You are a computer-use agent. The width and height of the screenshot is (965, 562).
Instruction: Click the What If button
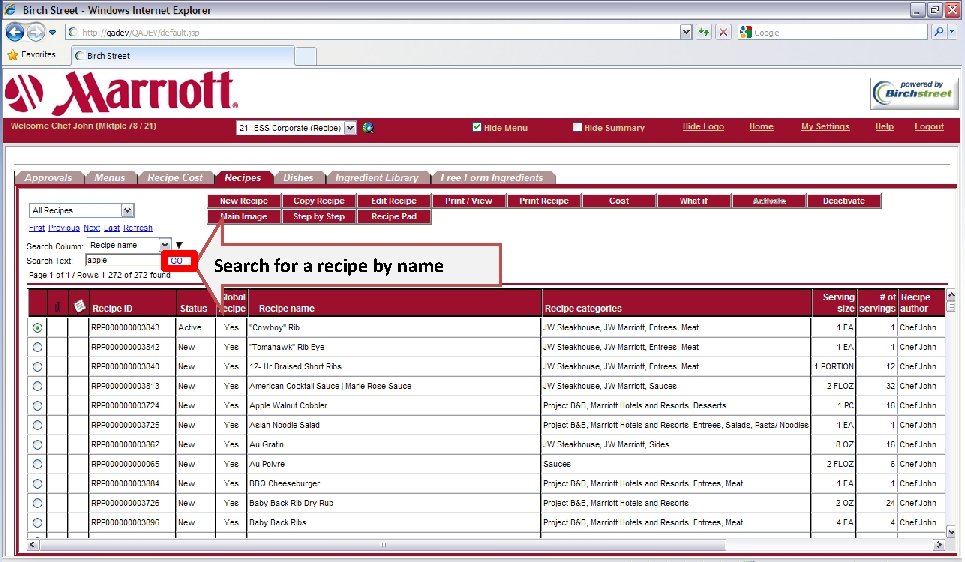694,201
